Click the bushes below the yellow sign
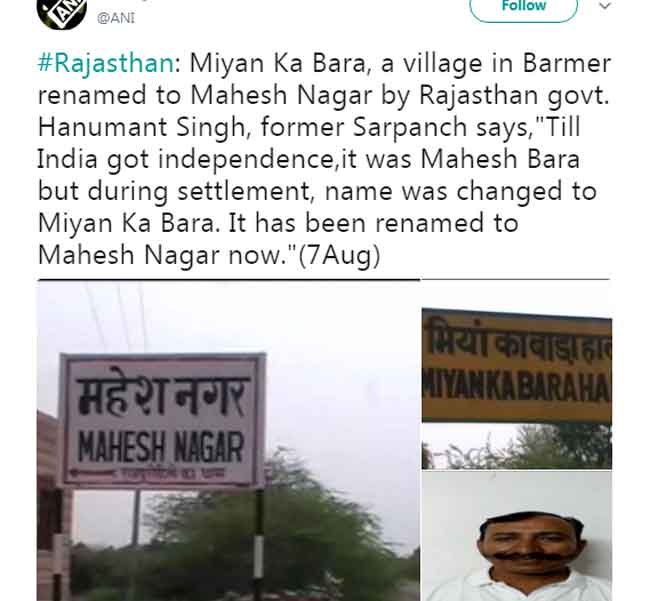 click(x=517, y=450)
